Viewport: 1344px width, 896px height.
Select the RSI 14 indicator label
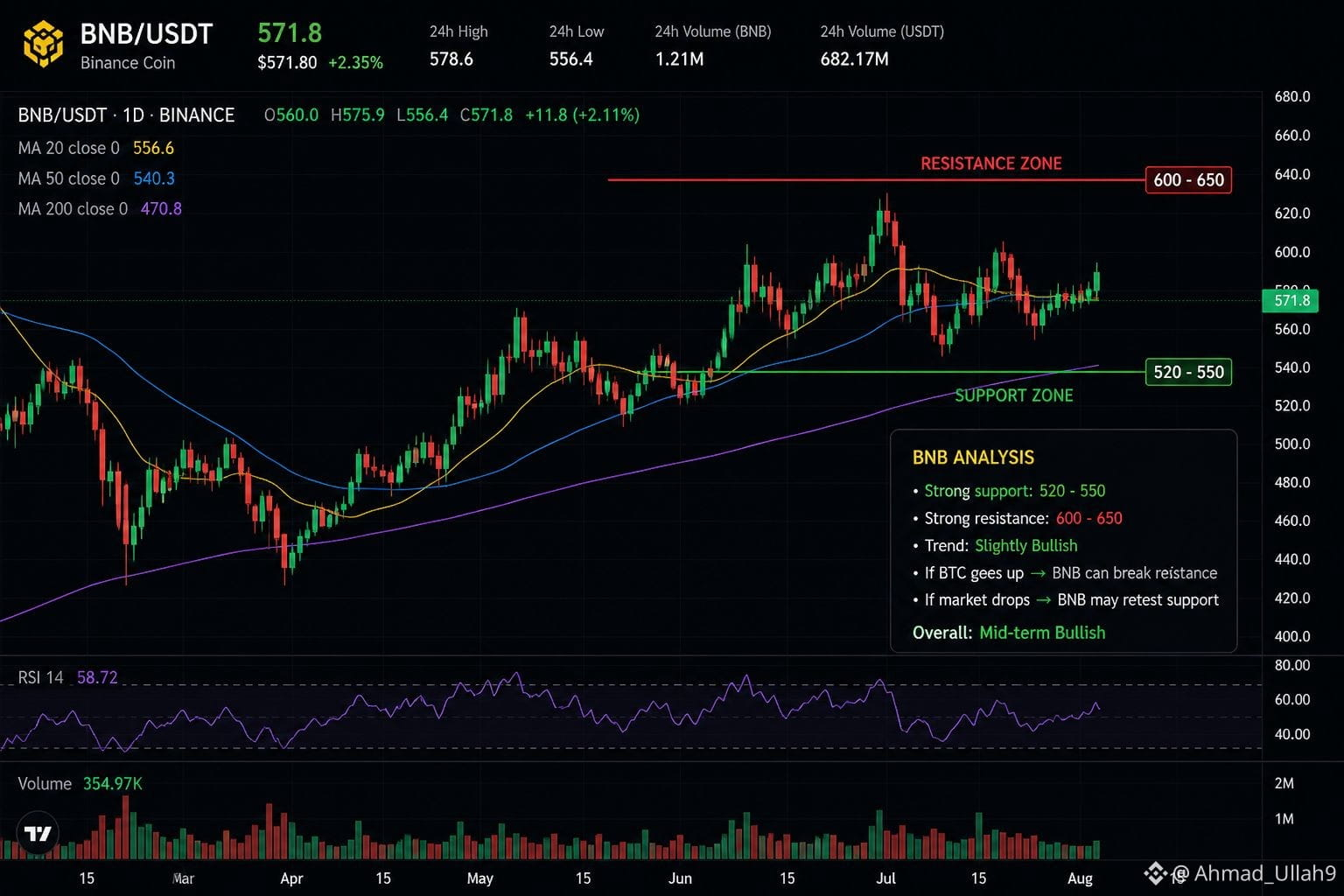[41, 678]
